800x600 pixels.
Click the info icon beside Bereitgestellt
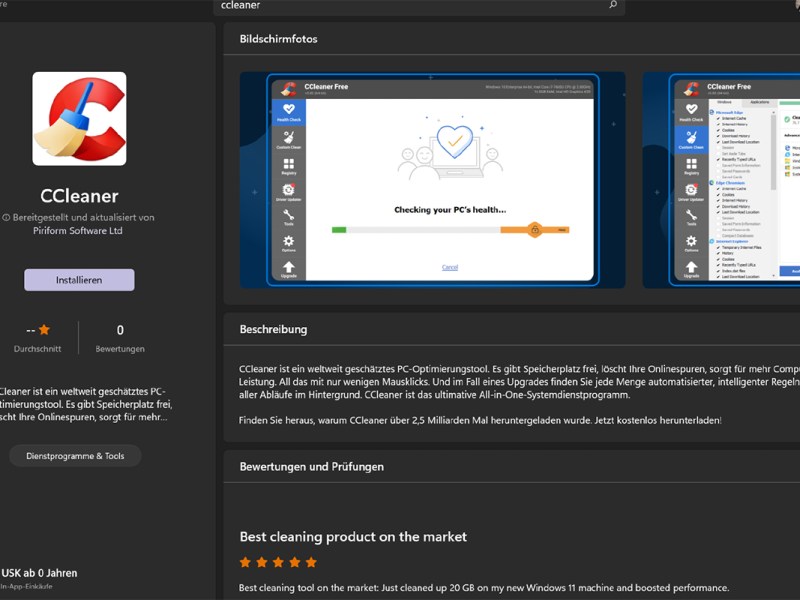coord(6,217)
